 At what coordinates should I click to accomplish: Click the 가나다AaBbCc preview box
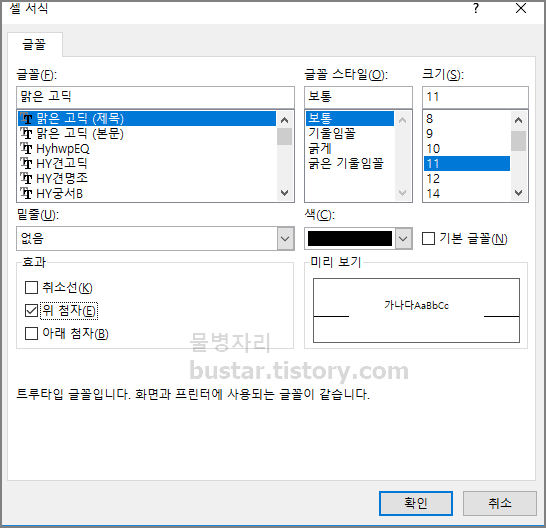tap(416, 310)
